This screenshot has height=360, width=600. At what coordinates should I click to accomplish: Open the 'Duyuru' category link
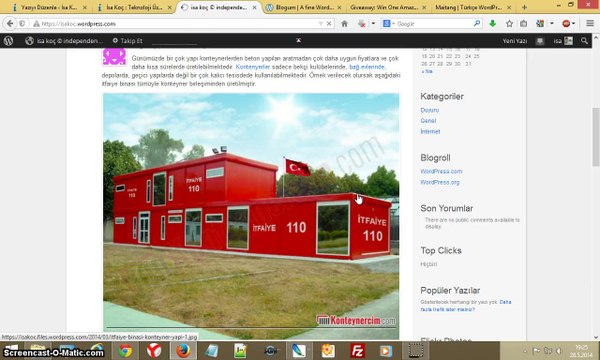(x=429, y=110)
